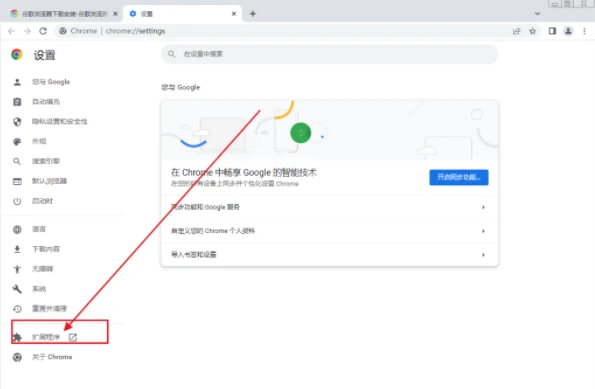Select the 外观 palette icon

coord(17,142)
